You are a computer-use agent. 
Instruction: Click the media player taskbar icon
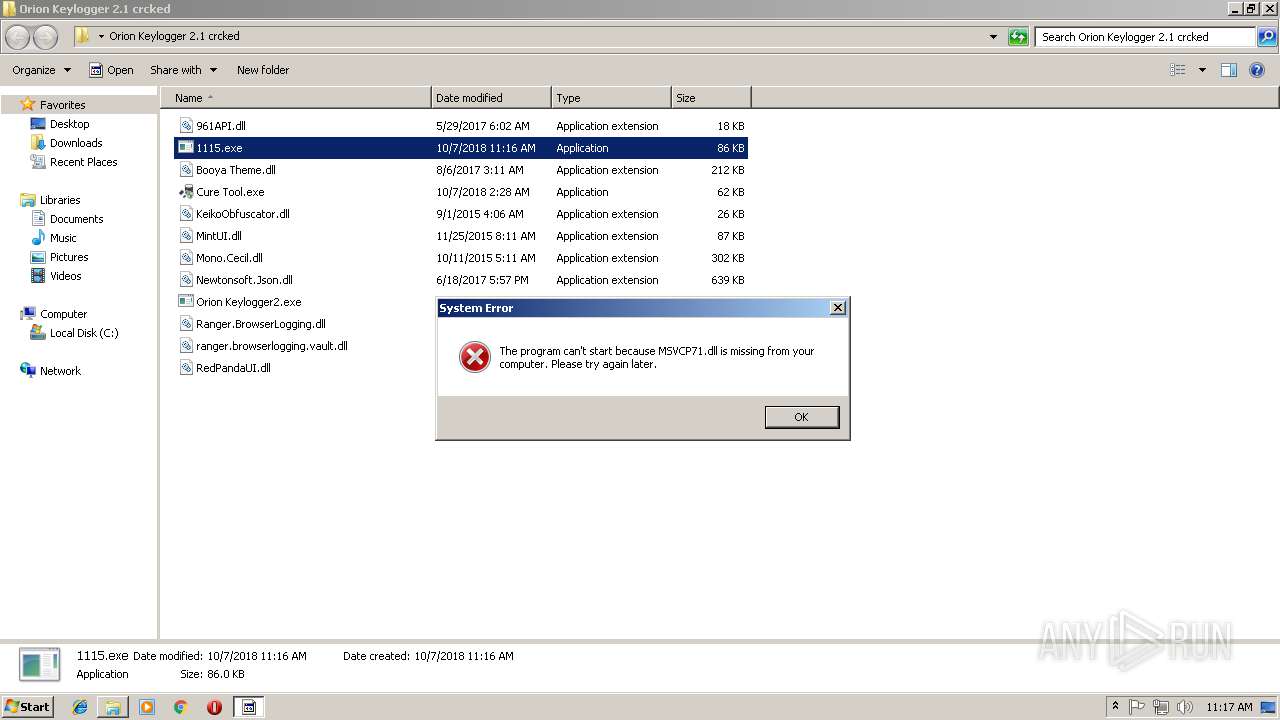[147, 707]
